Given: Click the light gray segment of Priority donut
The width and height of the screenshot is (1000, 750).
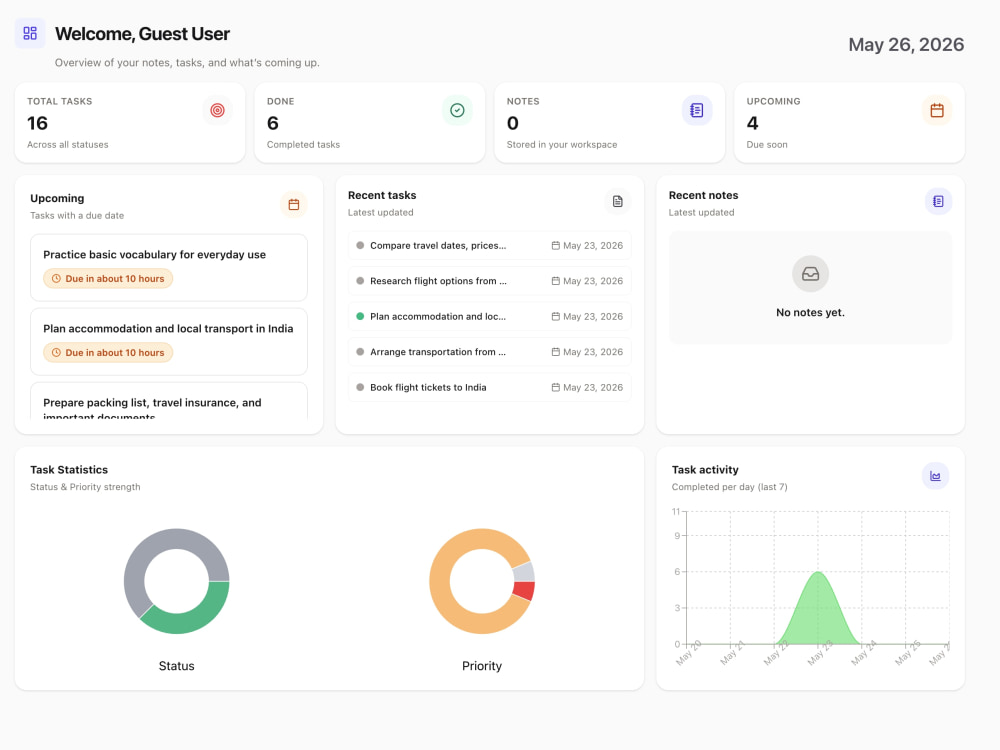Looking at the screenshot, I should (524, 572).
